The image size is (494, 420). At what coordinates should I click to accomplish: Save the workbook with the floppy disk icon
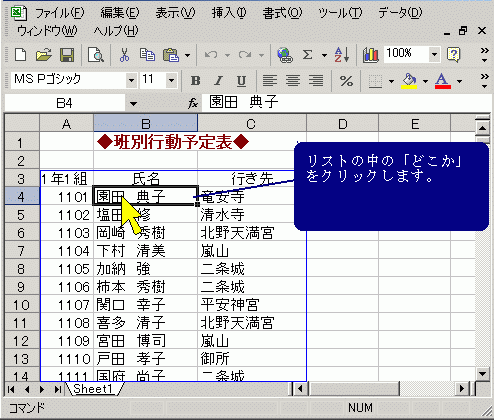pyautogui.click(x=67, y=55)
